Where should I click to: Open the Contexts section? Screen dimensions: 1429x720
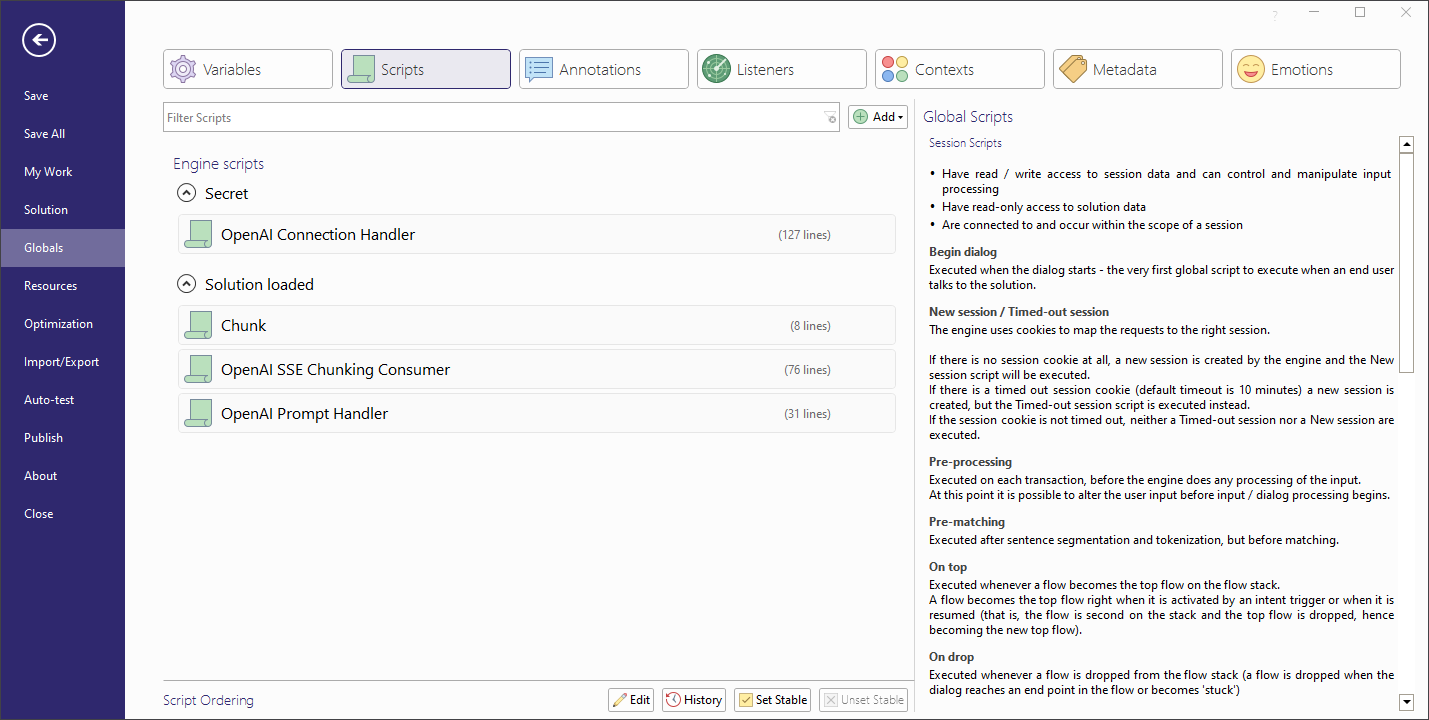959,70
